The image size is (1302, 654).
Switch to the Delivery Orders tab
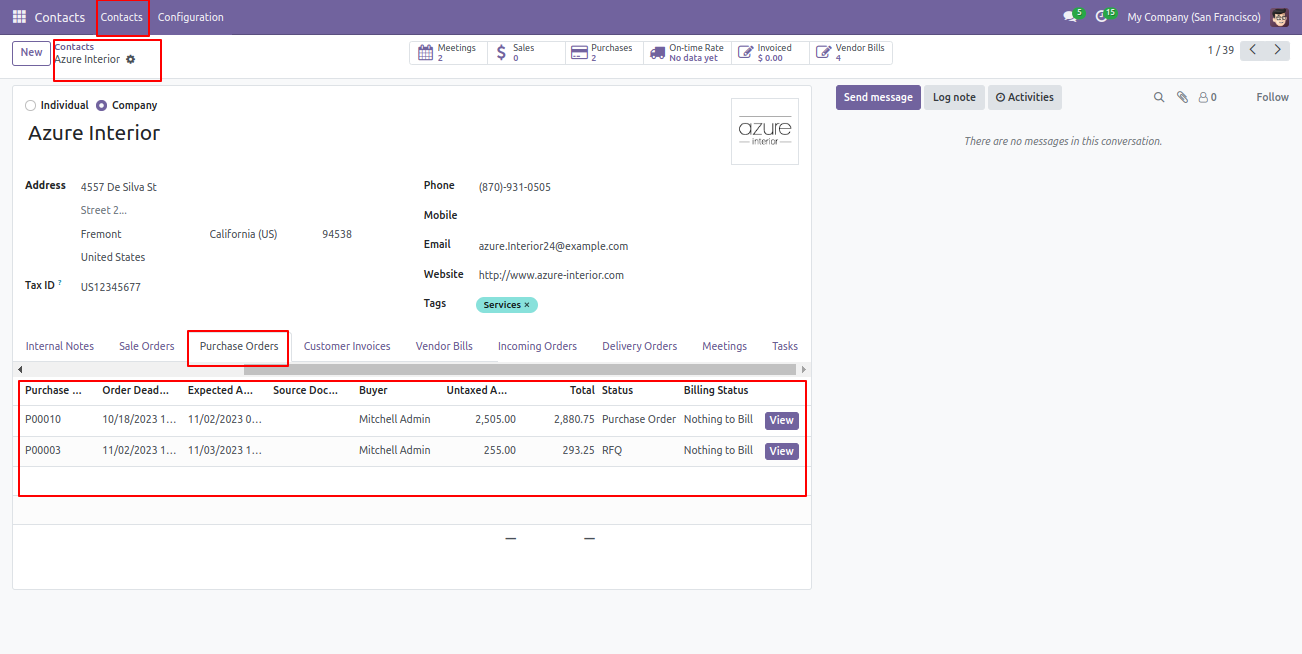click(x=639, y=346)
